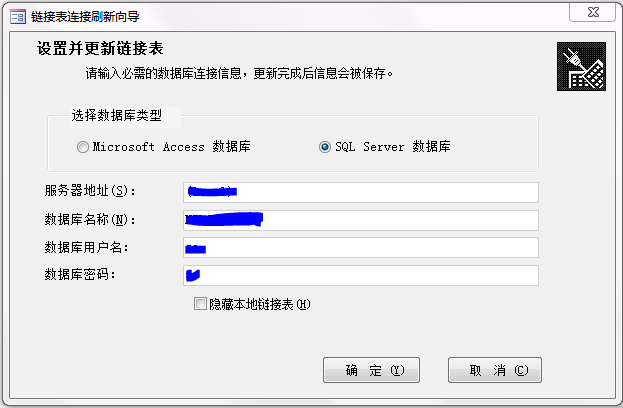Confirm with the 确定 (Y) button
The width and height of the screenshot is (623, 408).
click(371, 370)
